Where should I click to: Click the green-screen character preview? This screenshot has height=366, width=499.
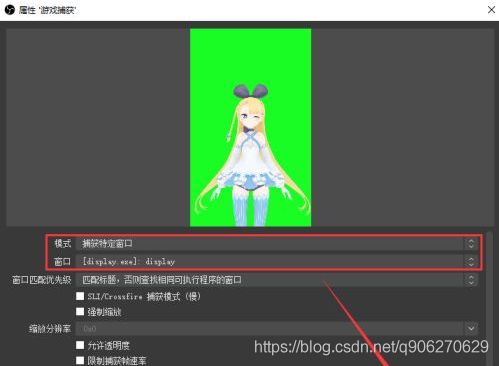coord(251,128)
